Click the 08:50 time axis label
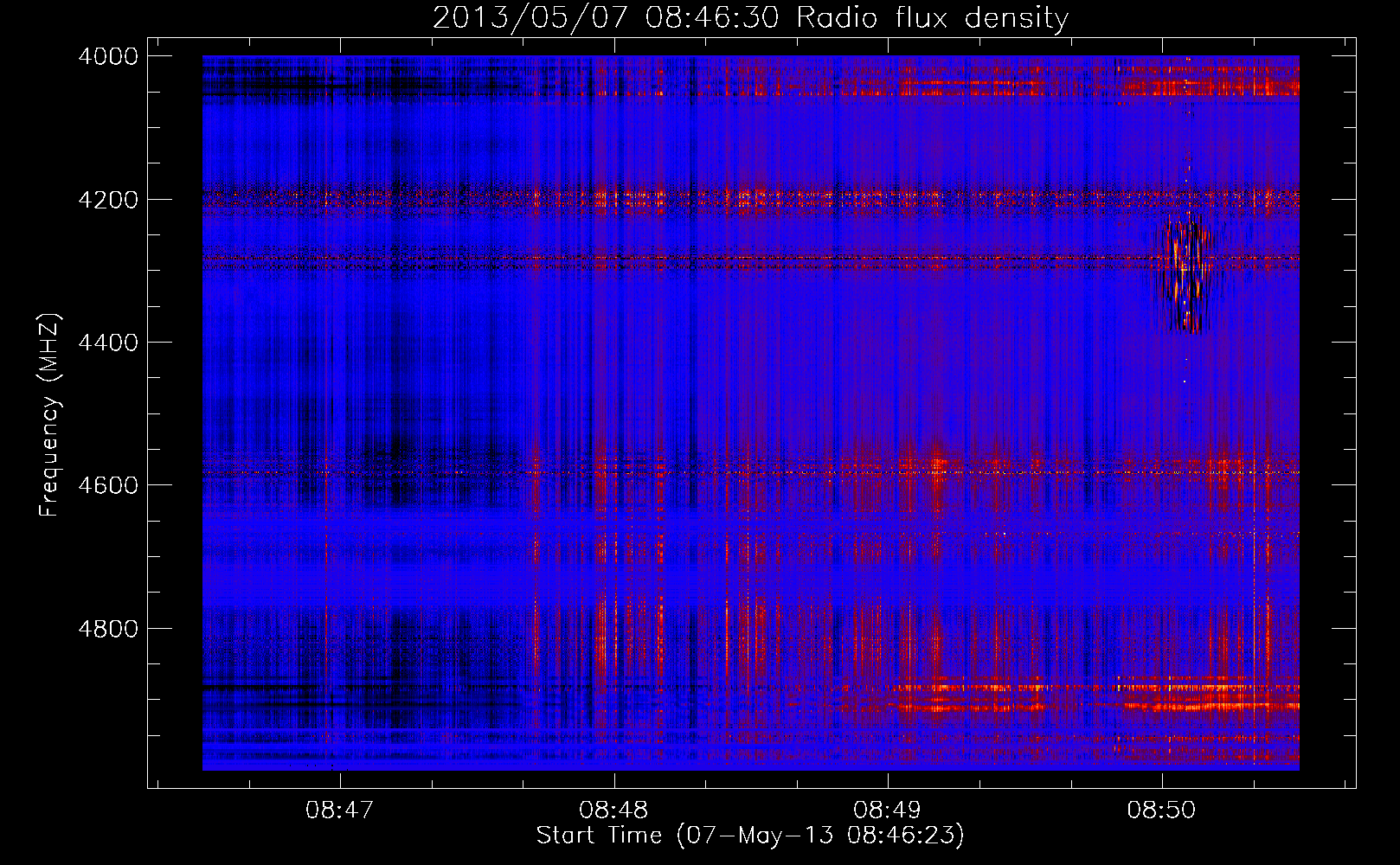This screenshot has height=865, width=1400. 1160,810
